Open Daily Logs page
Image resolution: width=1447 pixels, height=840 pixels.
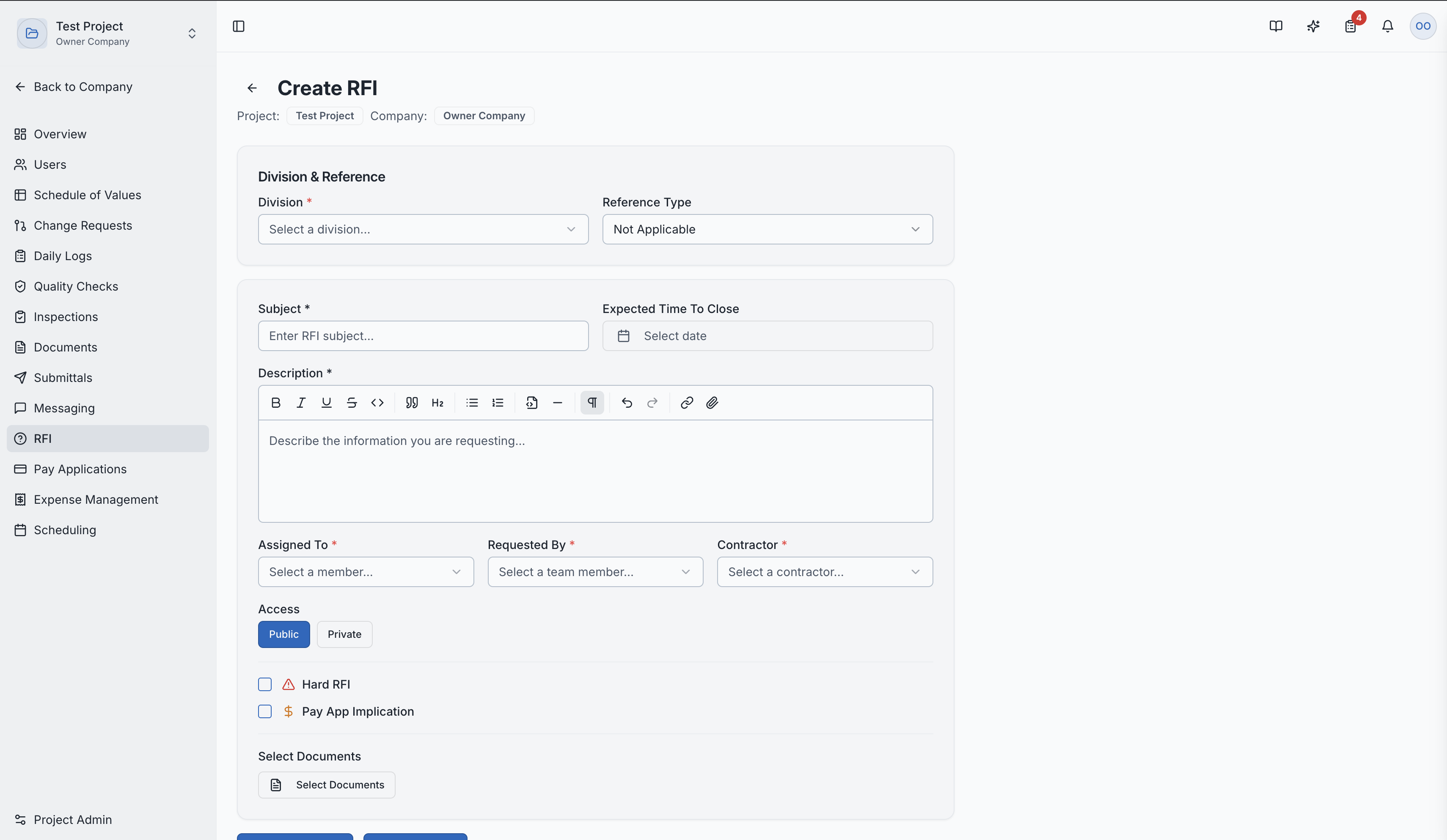pyautogui.click(x=108, y=256)
